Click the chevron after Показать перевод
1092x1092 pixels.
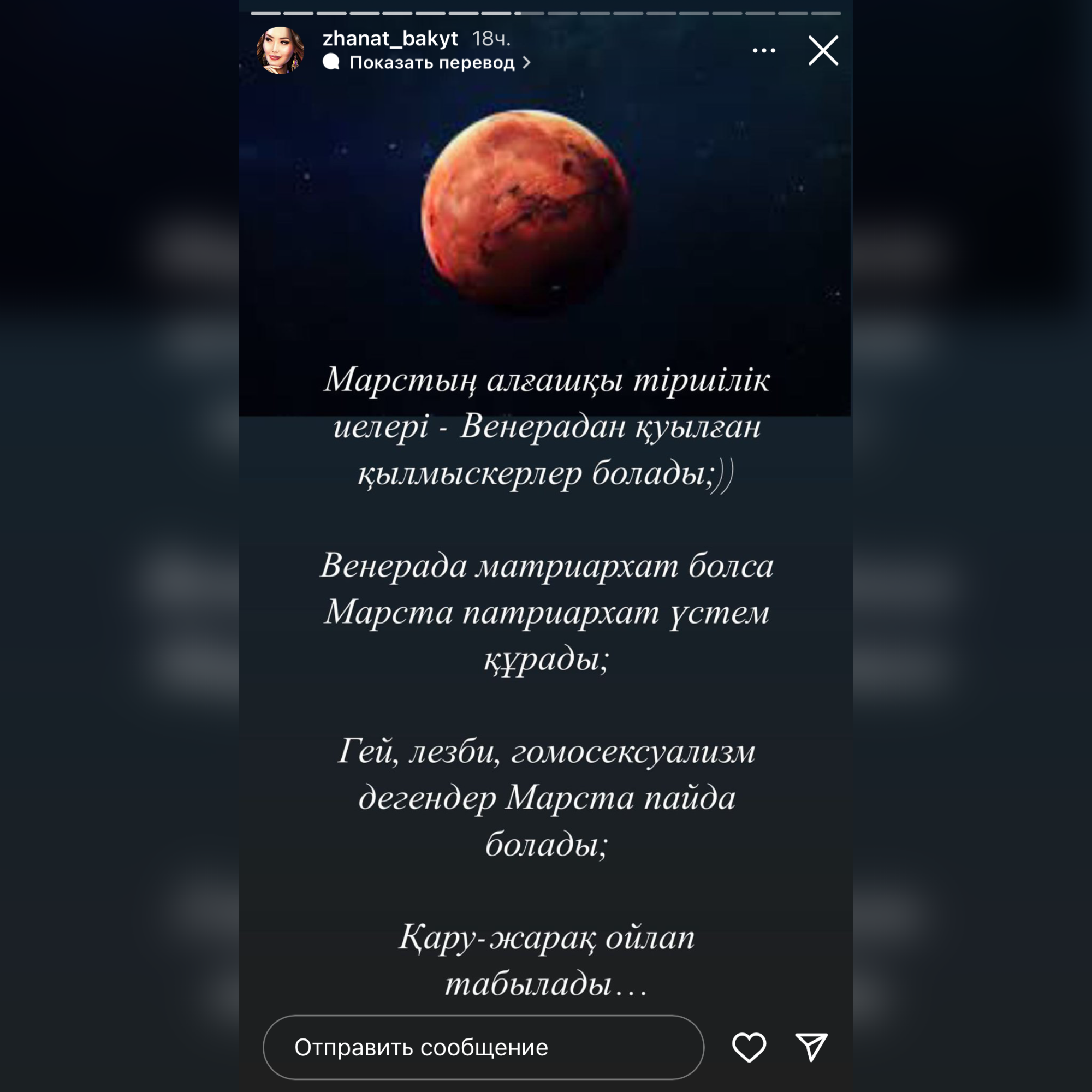tap(526, 62)
